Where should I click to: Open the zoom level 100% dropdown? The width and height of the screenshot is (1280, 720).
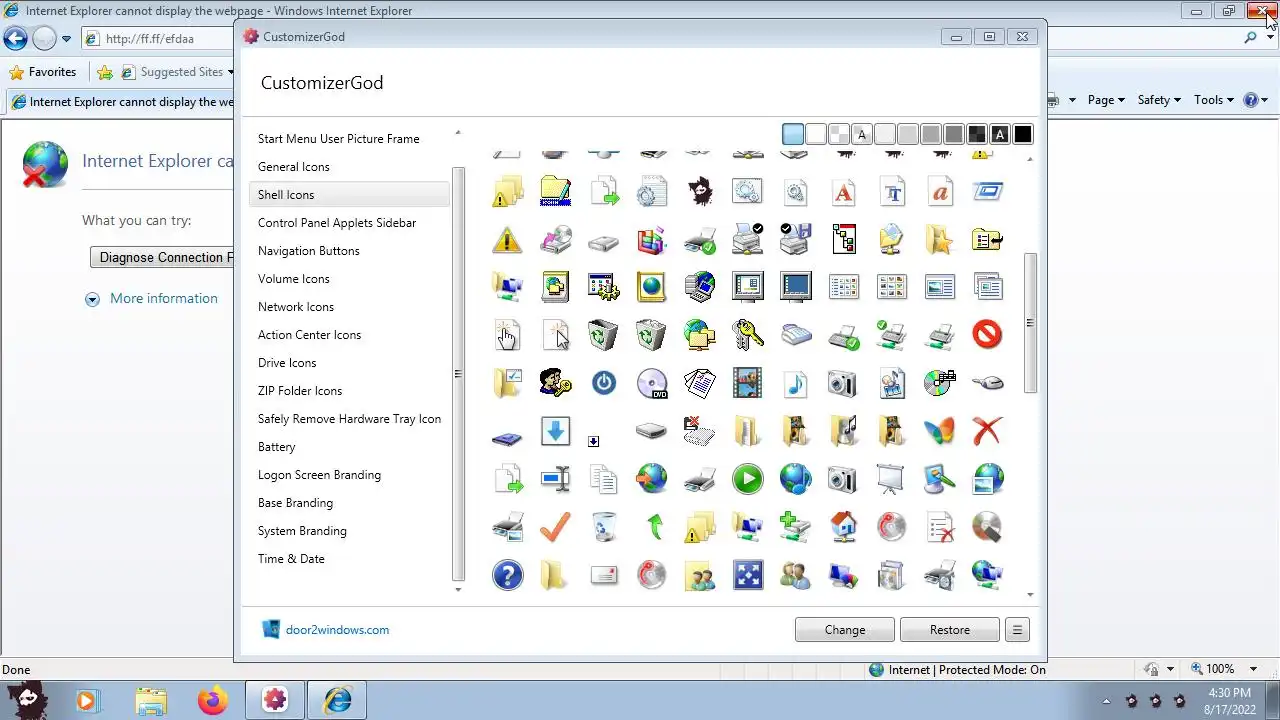point(1251,669)
